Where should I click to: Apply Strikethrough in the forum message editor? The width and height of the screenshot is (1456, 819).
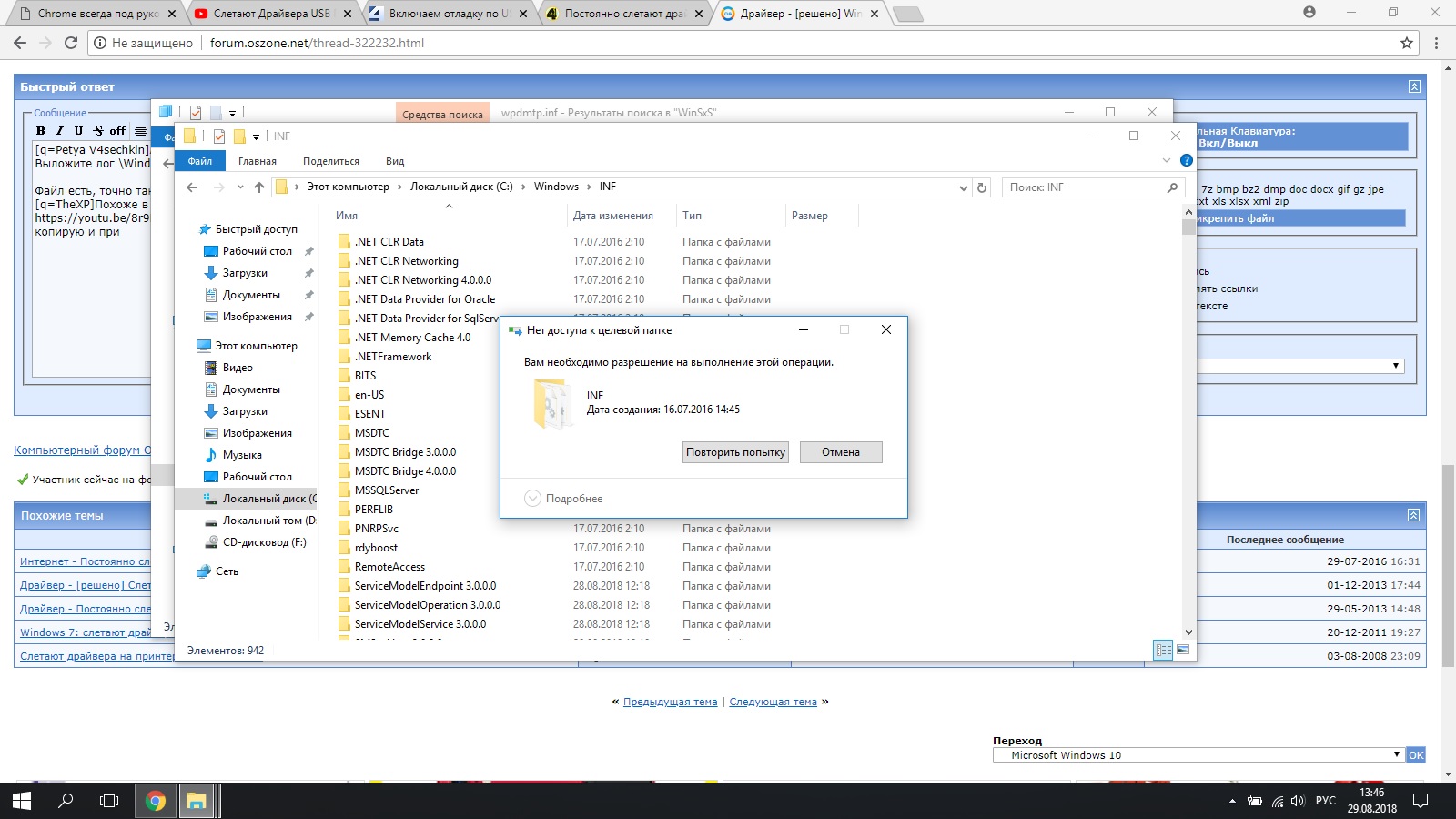click(x=98, y=131)
